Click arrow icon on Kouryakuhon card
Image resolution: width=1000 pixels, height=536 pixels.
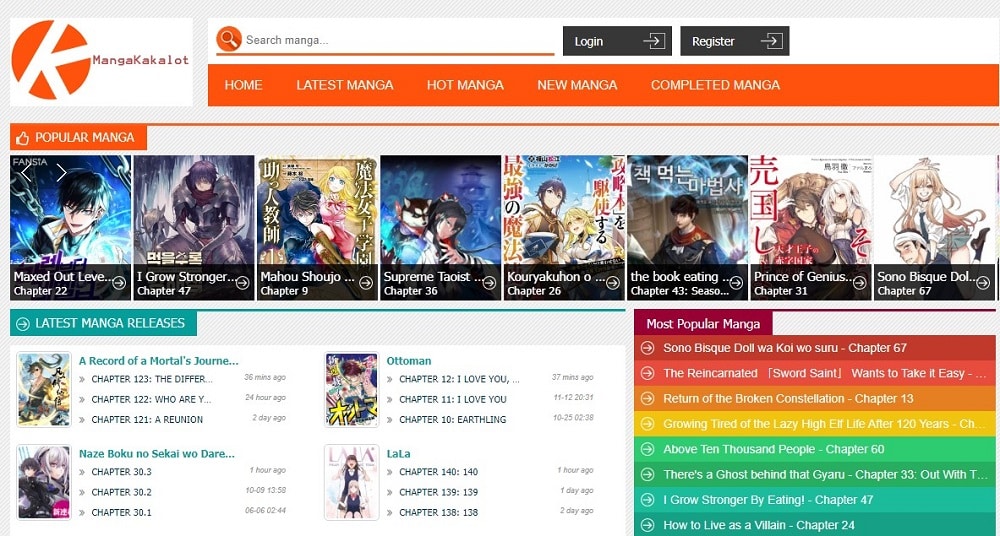click(x=613, y=283)
